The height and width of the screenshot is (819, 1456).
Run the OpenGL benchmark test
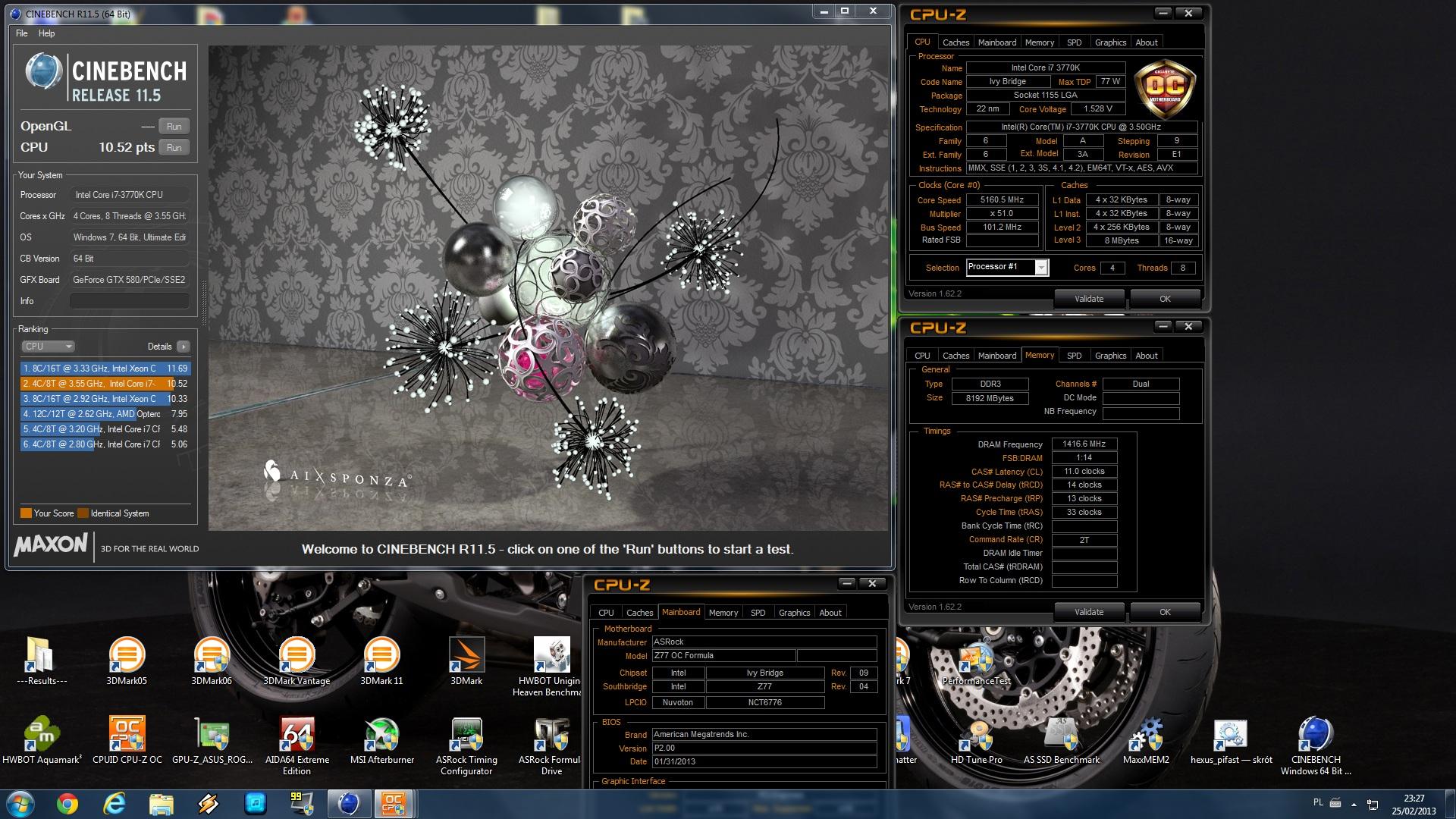pyautogui.click(x=174, y=127)
